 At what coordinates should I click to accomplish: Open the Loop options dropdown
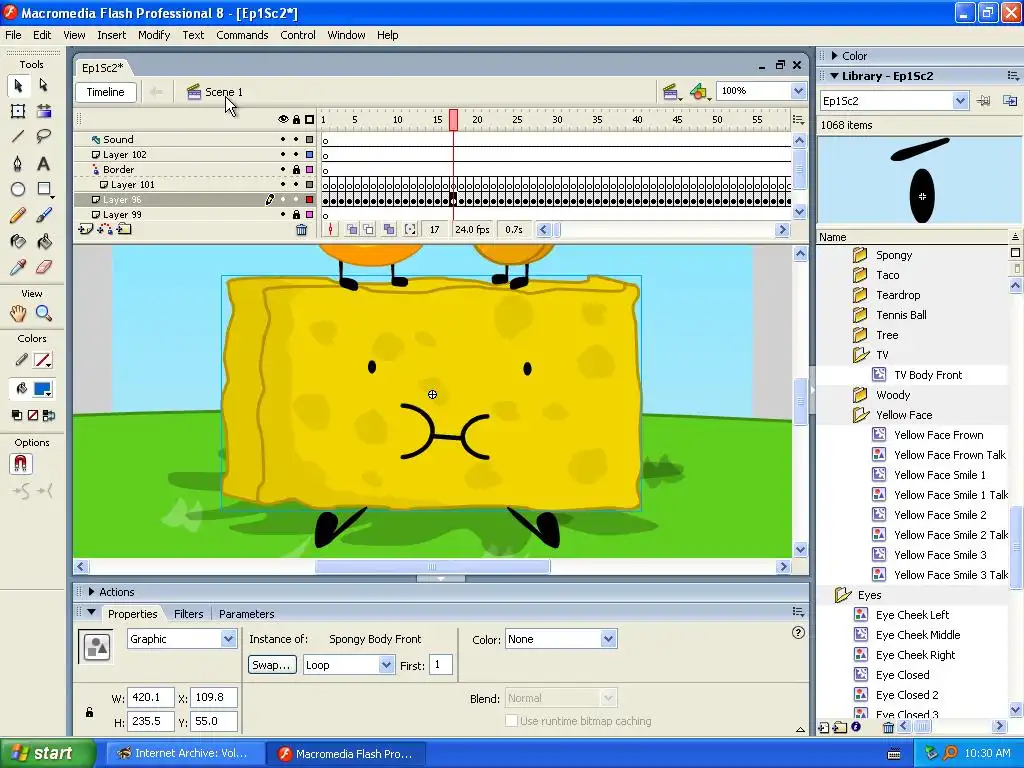(x=386, y=665)
